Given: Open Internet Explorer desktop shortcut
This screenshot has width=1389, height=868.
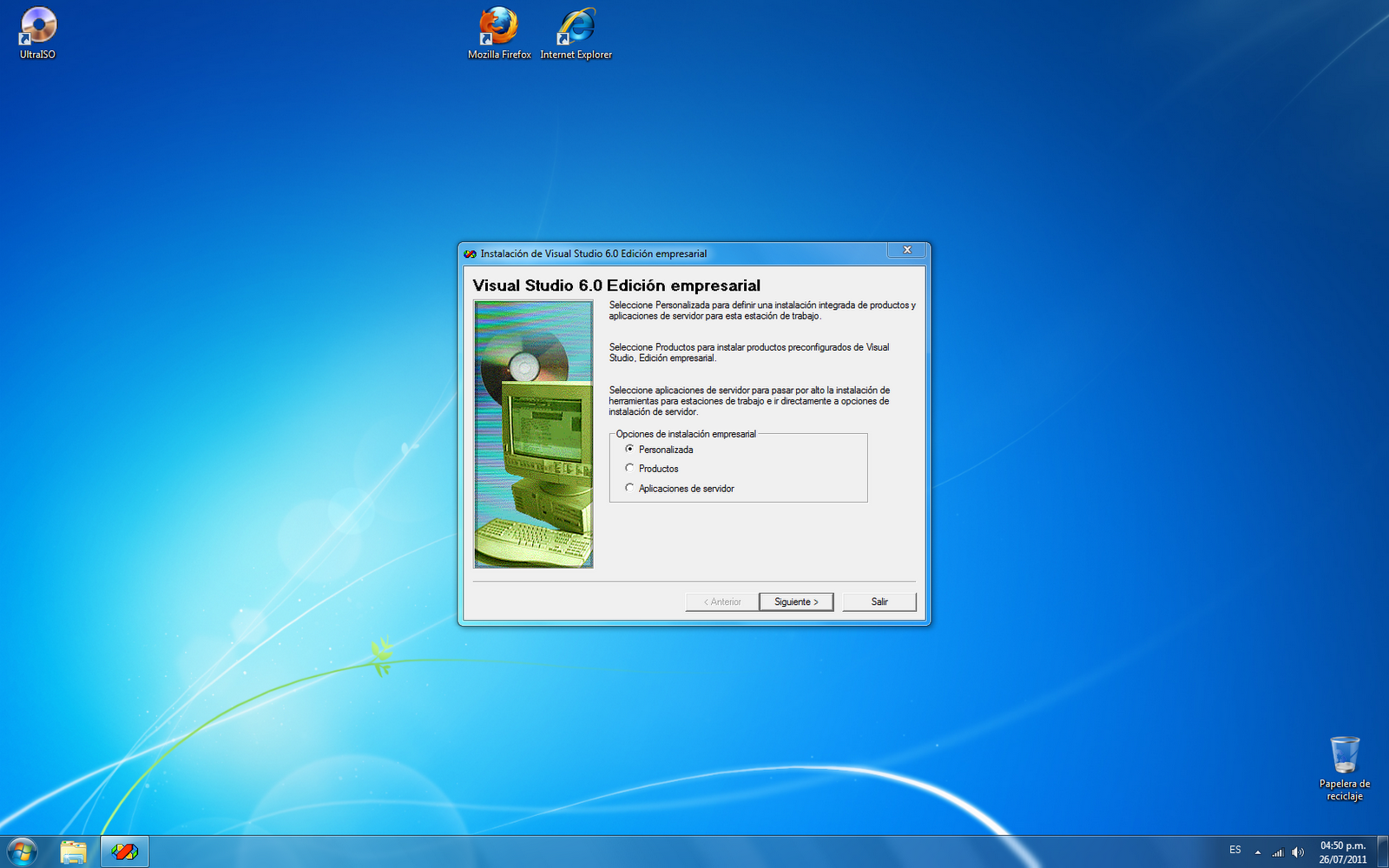Looking at the screenshot, I should coord(576,33).
